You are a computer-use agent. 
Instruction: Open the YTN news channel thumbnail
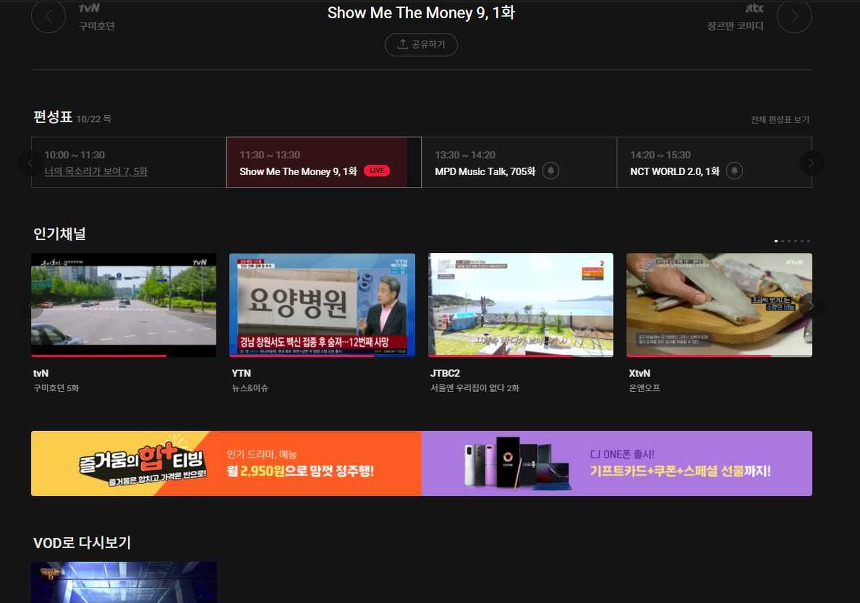[322, 305]
